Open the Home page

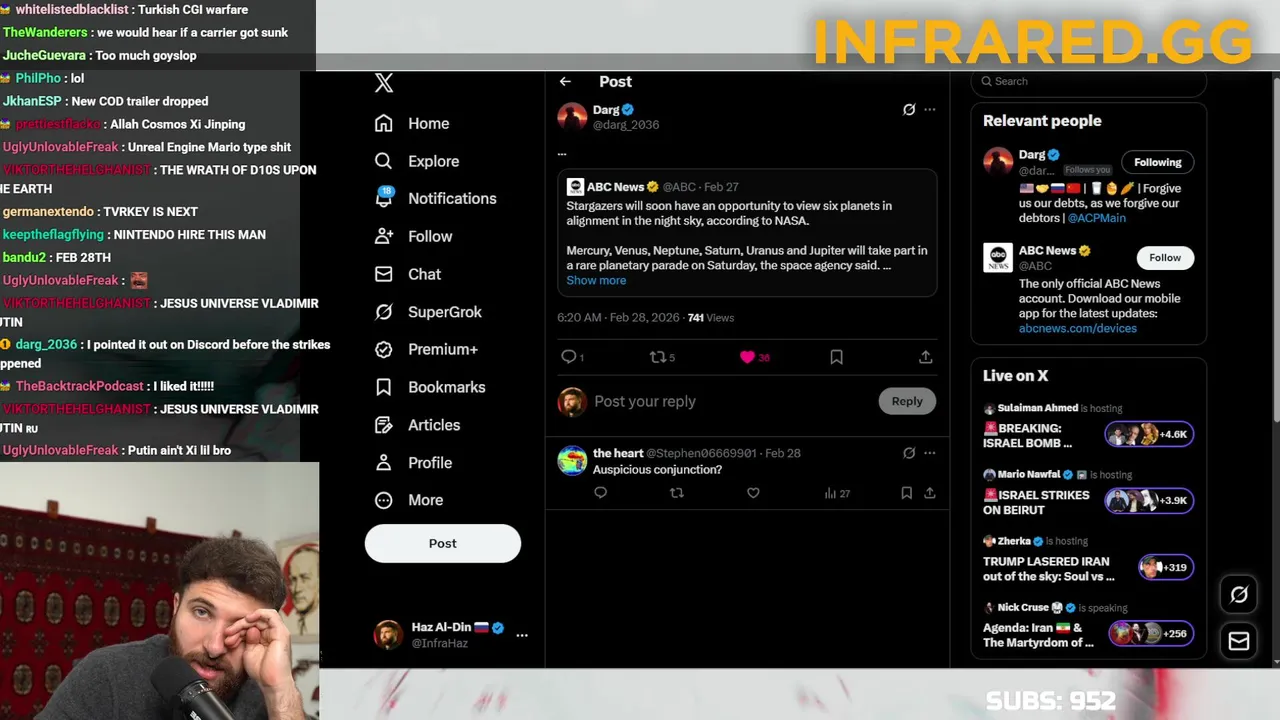[412, 123]
